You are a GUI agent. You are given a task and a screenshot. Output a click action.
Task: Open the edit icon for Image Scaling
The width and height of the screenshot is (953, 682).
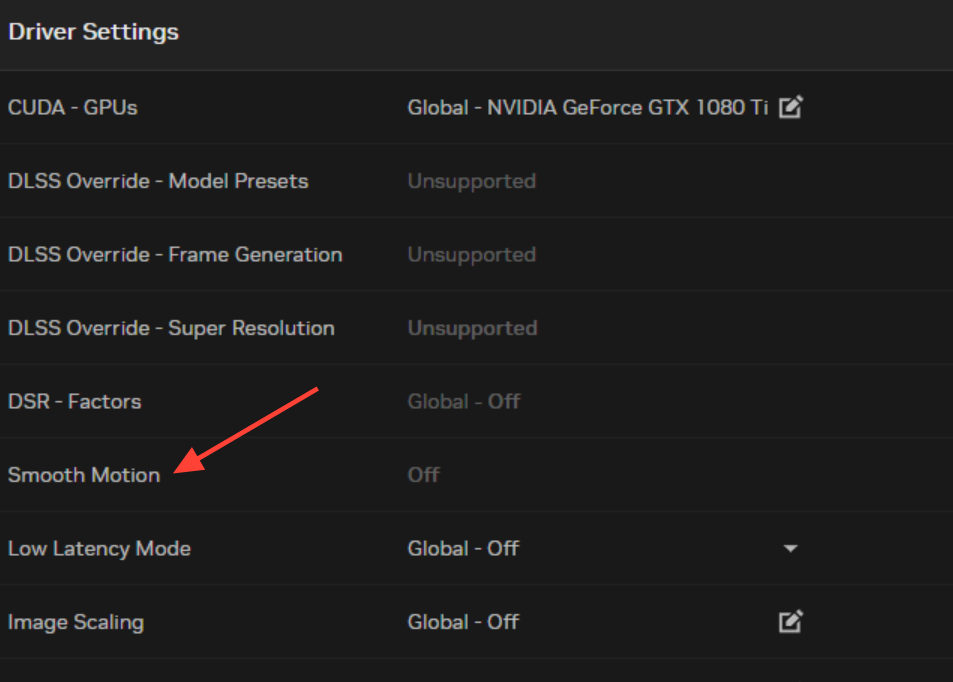point(791,621)
